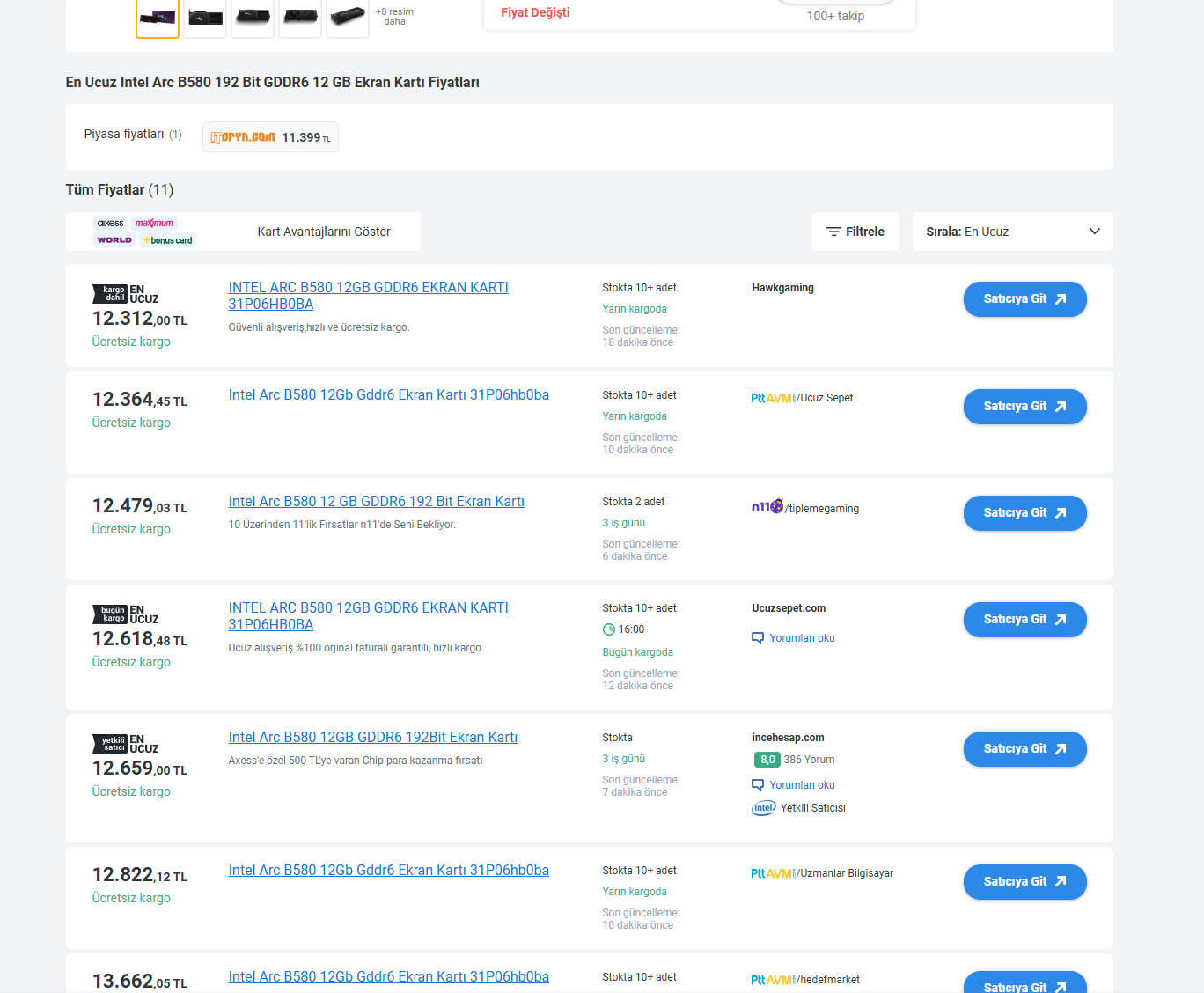The height and width of the screenshot is (993, 1204).
Task: Click the axess card logo
Action: pos(110,224)
